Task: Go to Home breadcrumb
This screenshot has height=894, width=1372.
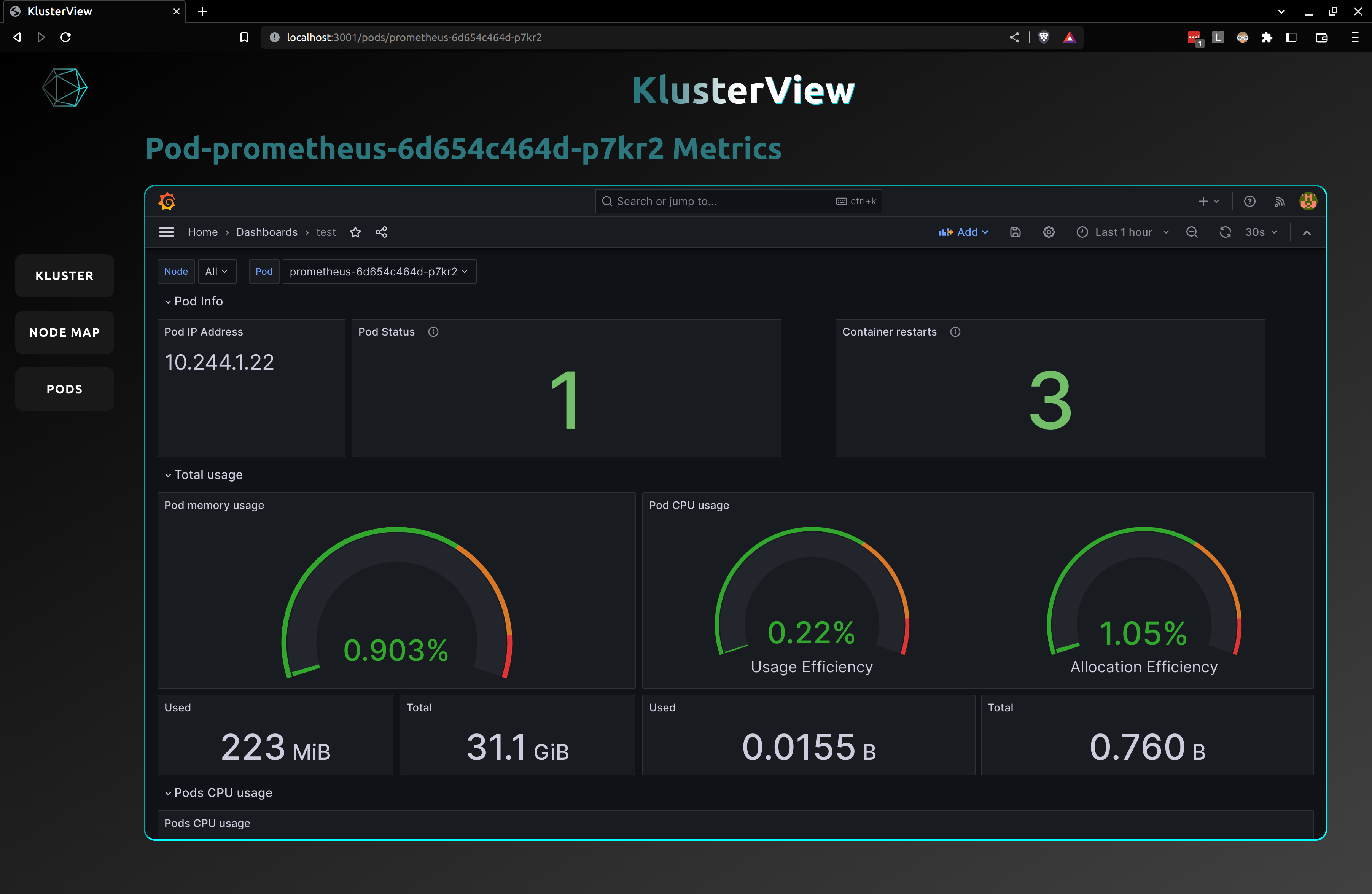Action: click(x=203, y=232)
